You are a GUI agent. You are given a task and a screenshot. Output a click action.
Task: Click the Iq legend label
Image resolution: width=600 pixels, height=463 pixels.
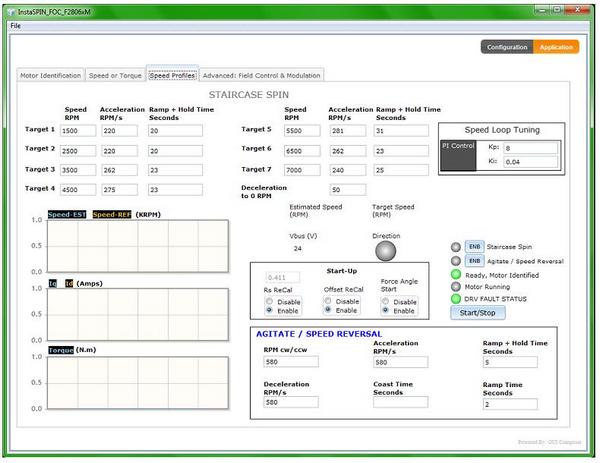(52, 284)
